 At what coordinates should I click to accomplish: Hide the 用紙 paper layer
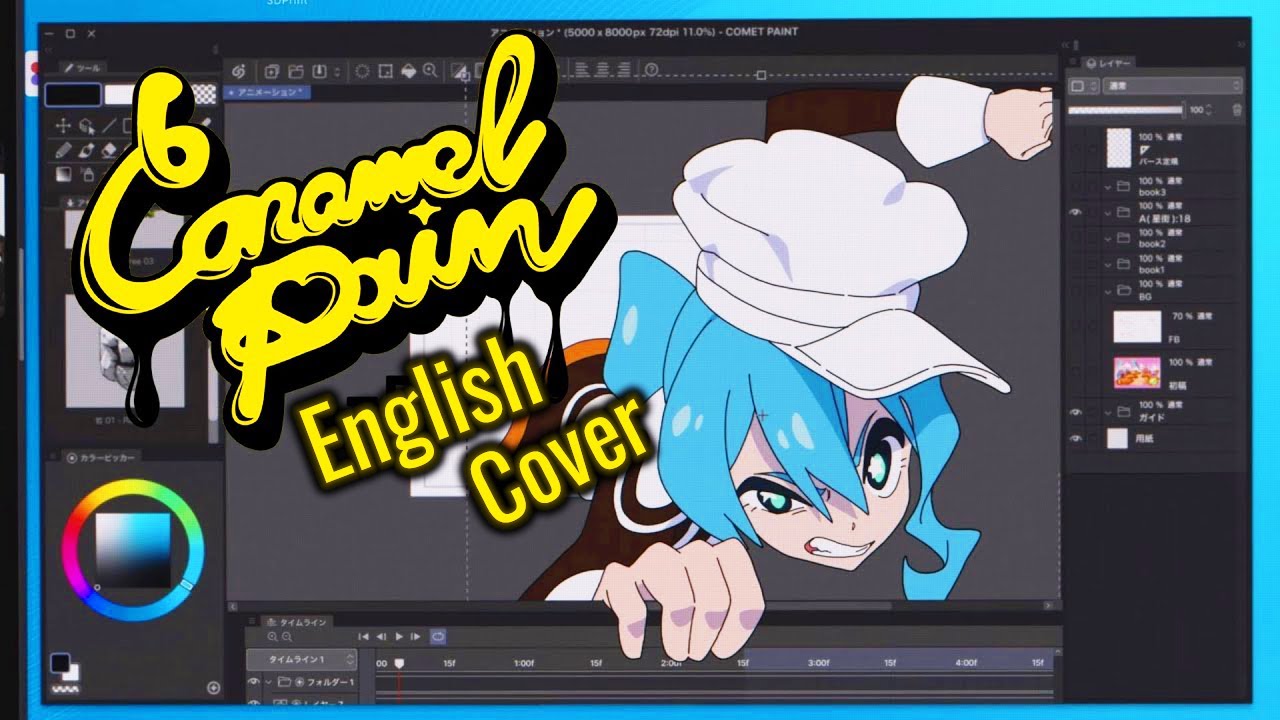pos(1077,438)
